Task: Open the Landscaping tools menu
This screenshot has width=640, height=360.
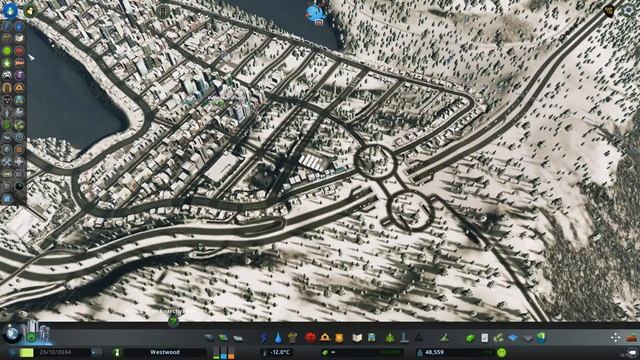Action: (444, 338)
